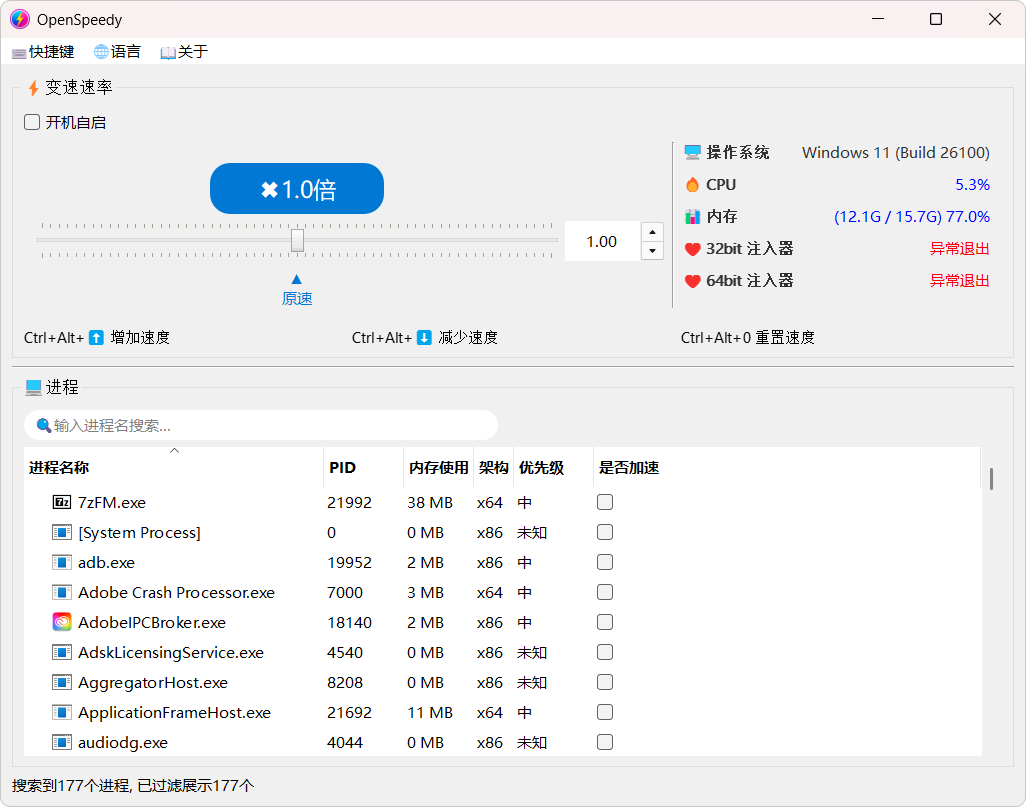
Task: Click the blue ✖1.0倍 speed button
Action: coord(296,188)
